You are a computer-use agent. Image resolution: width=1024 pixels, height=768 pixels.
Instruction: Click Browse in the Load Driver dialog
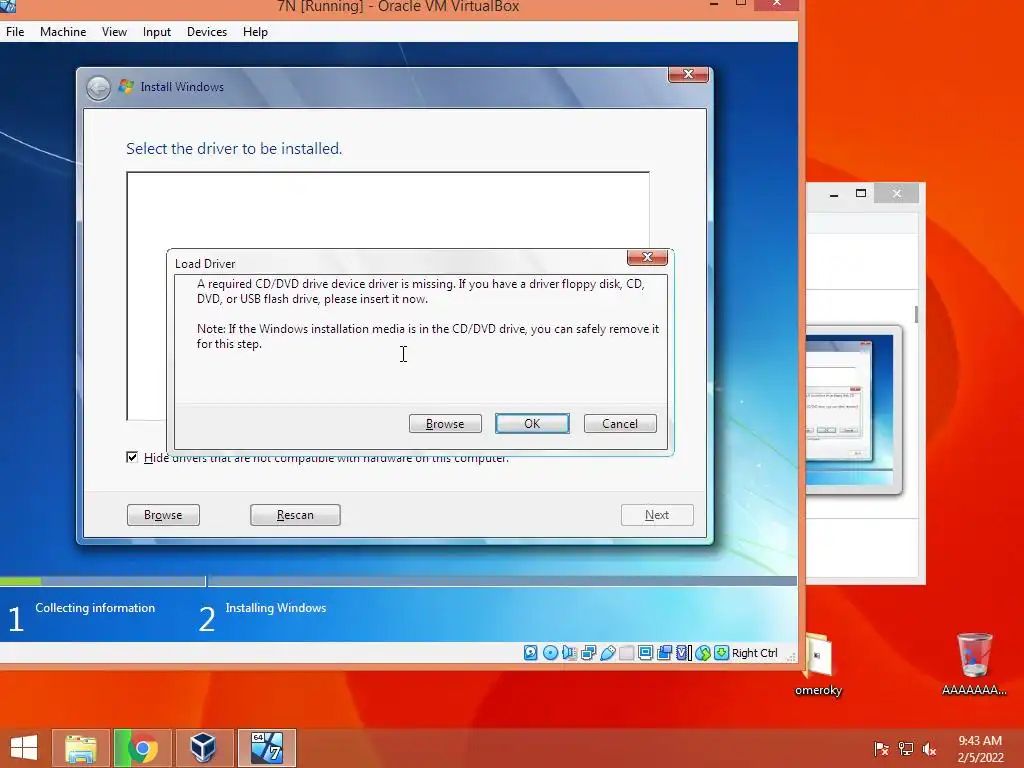(445, 423)
